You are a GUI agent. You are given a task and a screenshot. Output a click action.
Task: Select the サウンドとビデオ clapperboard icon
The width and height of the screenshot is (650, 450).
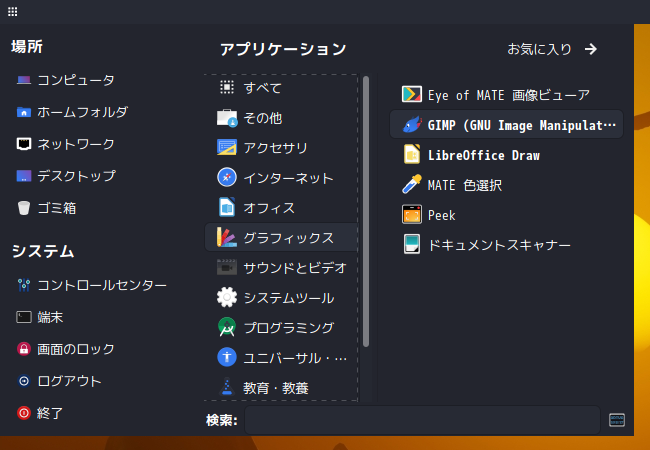click(227, 268)
